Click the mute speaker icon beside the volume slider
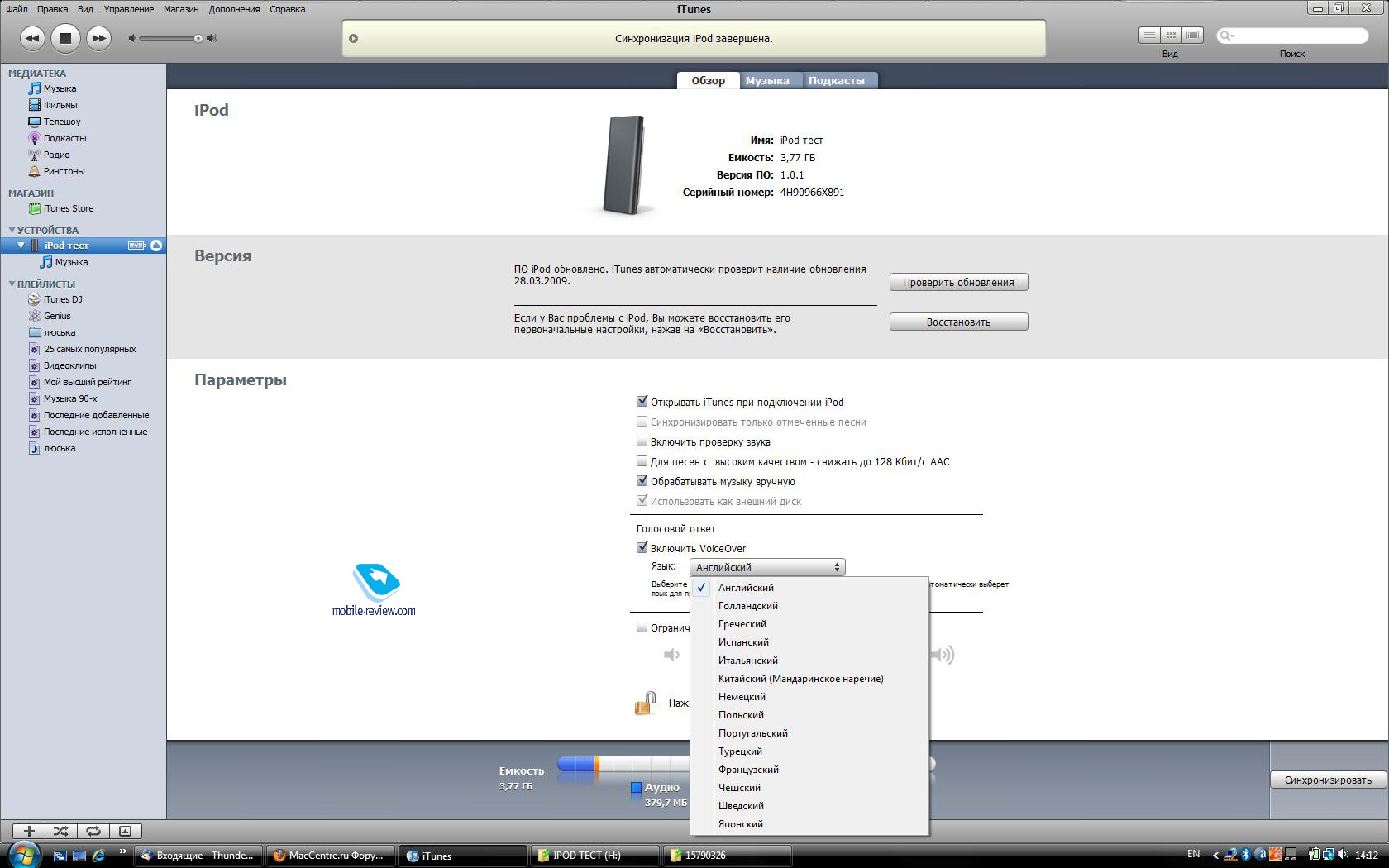The image size is (1389, 868). point(132,38)
